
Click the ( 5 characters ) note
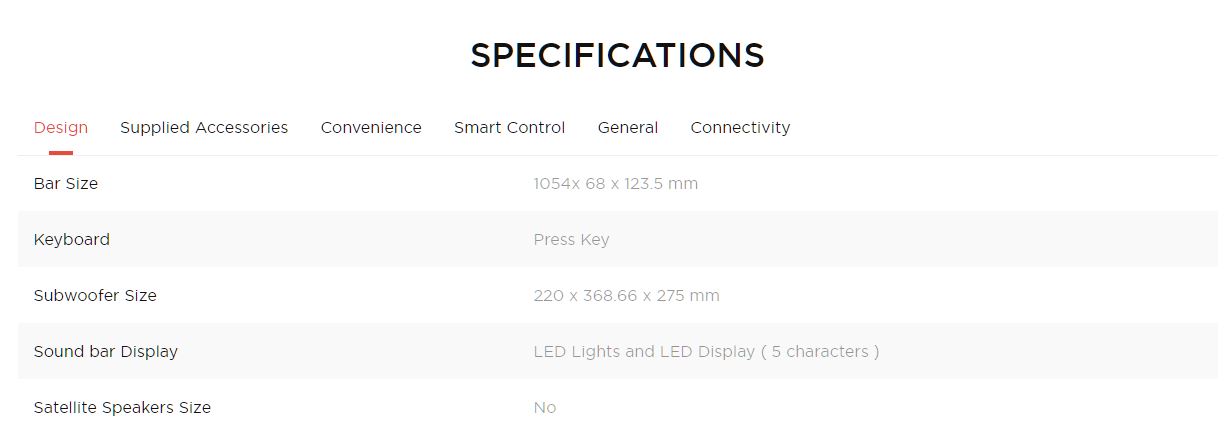[x=820, y=352]
